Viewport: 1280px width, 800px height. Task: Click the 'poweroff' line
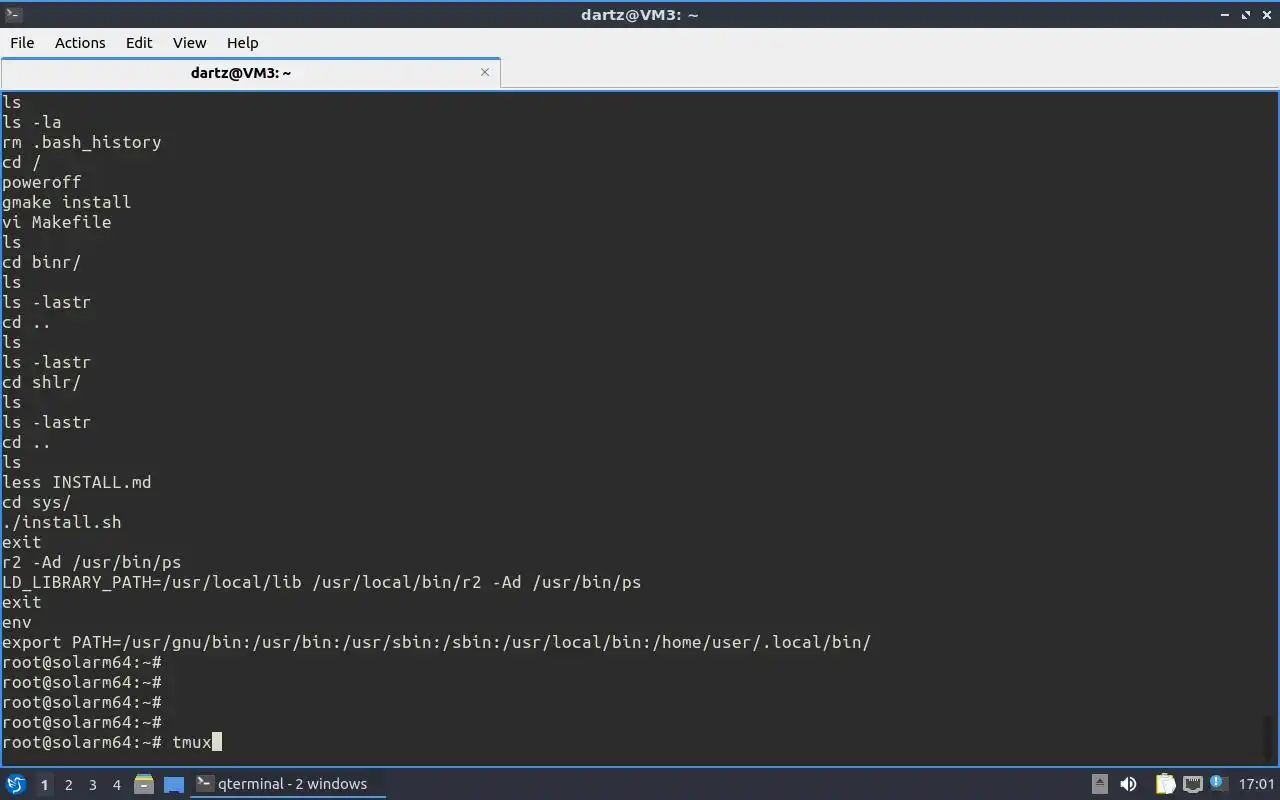[x=41, y=182]
